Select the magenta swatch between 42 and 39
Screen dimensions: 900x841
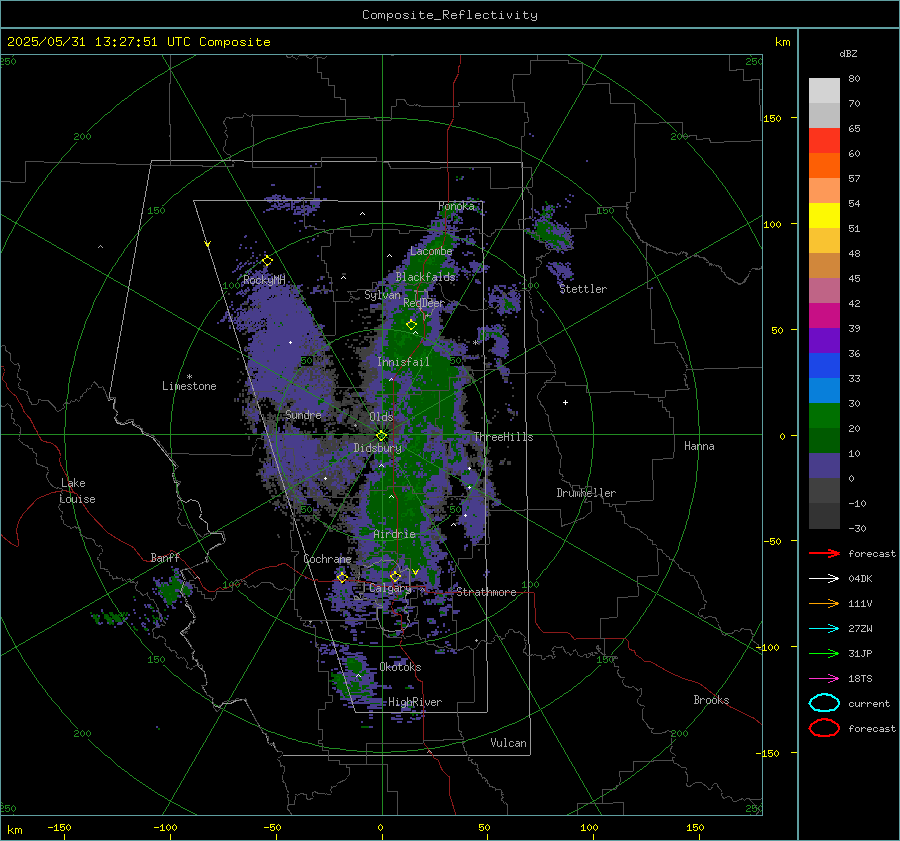coord(824,315)
